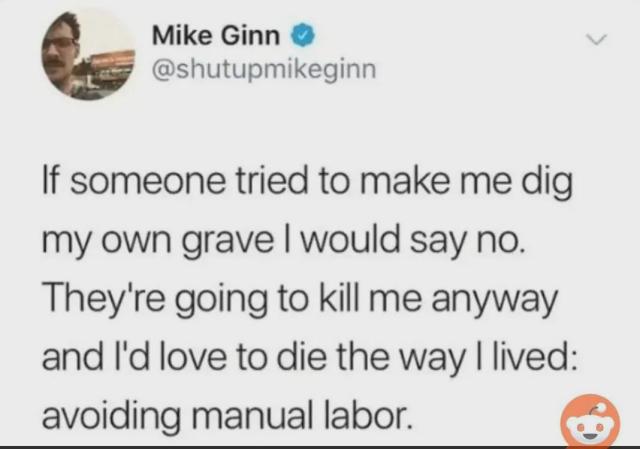Image resolution: width=640 pixels, height=449 pixels.
Task: Expand the tweet options chevron
Action: click(x=596, y=40)
